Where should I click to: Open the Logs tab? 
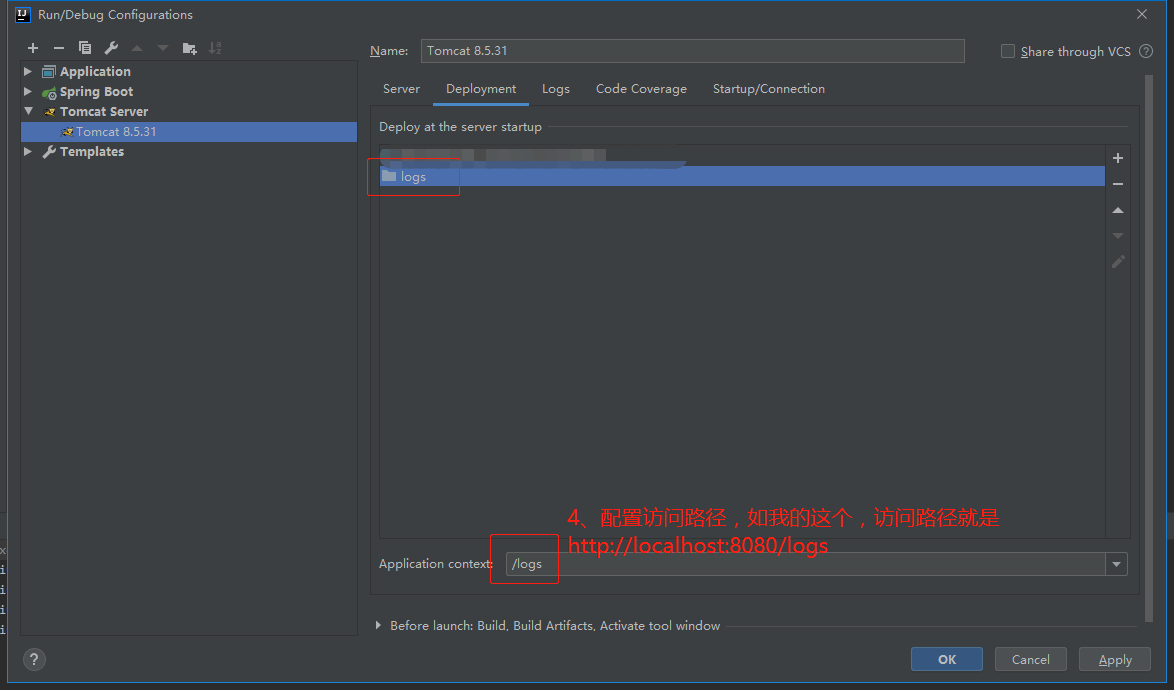coord(556,88)
